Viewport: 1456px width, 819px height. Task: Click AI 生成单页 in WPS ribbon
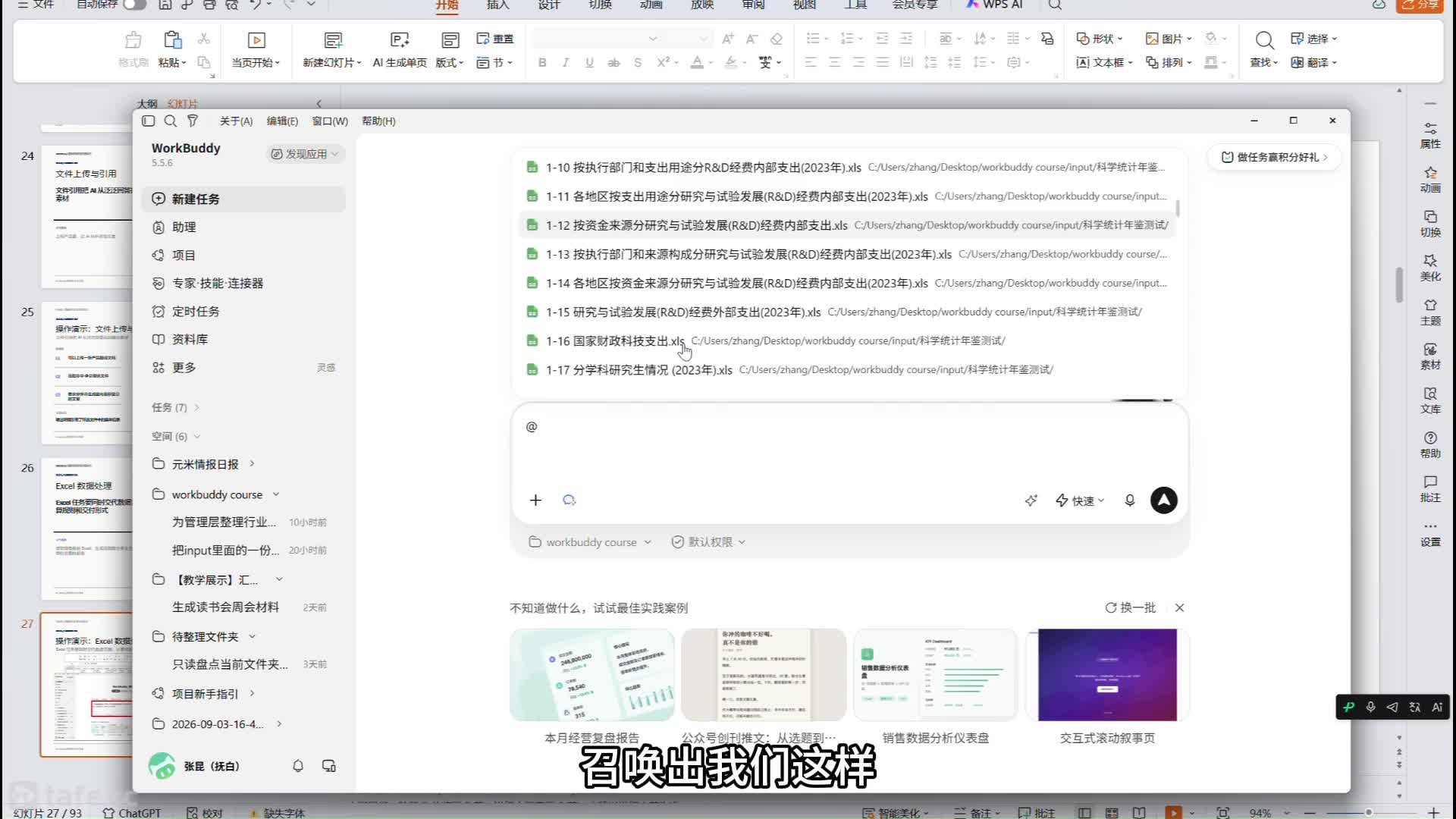400,49
